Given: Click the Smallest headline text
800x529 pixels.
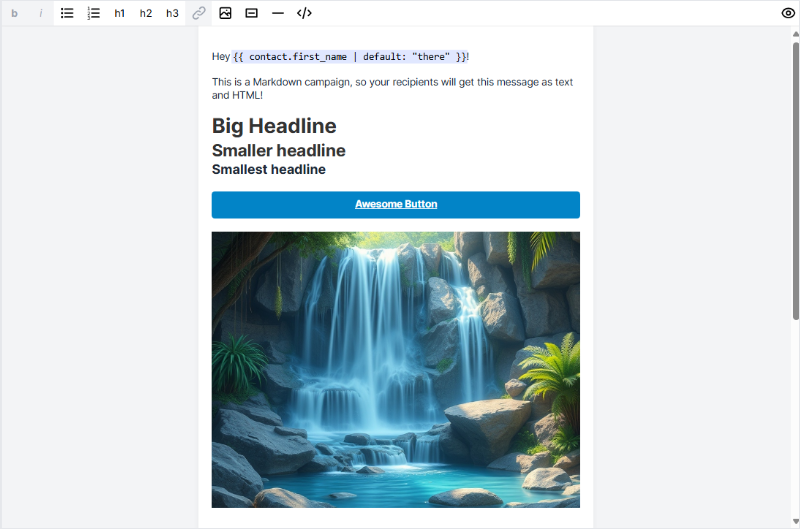Looking at the screenshot, I should 269,170.
